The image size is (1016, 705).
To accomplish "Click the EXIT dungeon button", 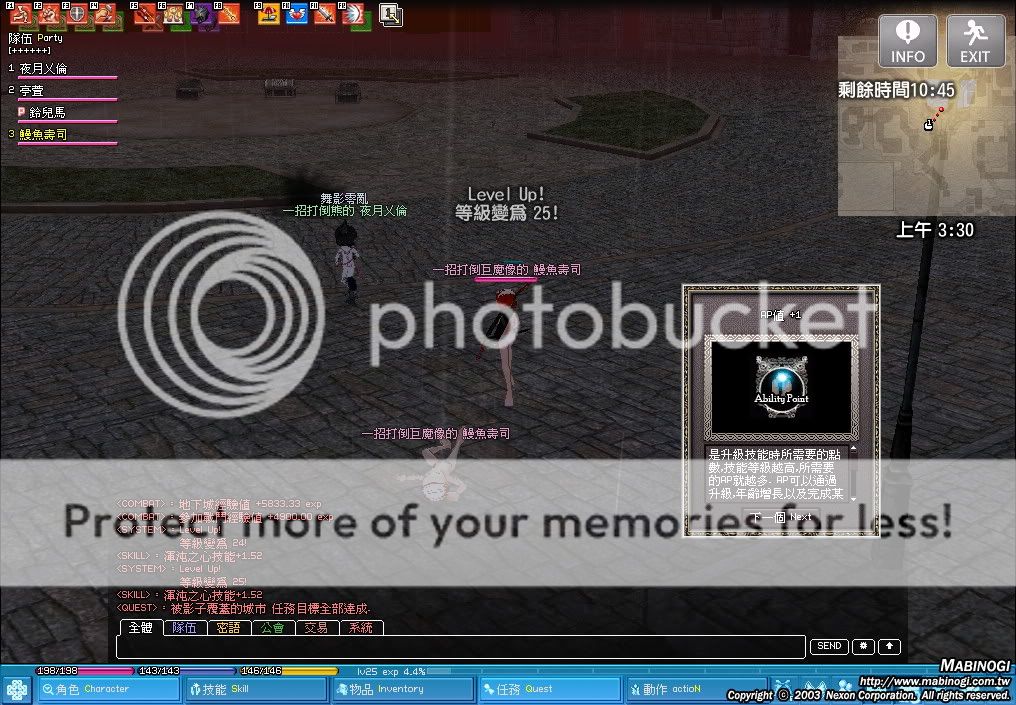I will coord(975,42).
